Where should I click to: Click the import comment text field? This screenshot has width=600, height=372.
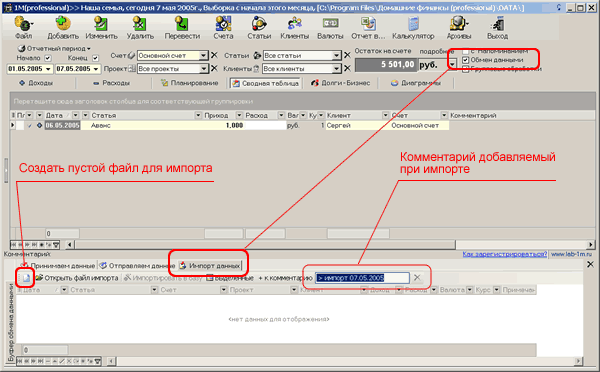(x=362, y=278)
